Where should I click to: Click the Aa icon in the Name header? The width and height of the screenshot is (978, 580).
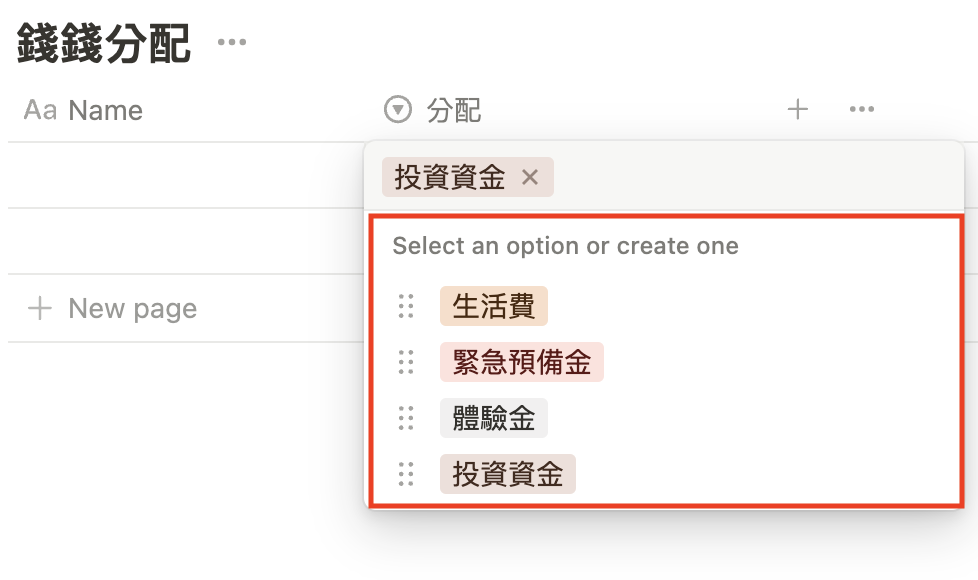click(x=40, y=110)
